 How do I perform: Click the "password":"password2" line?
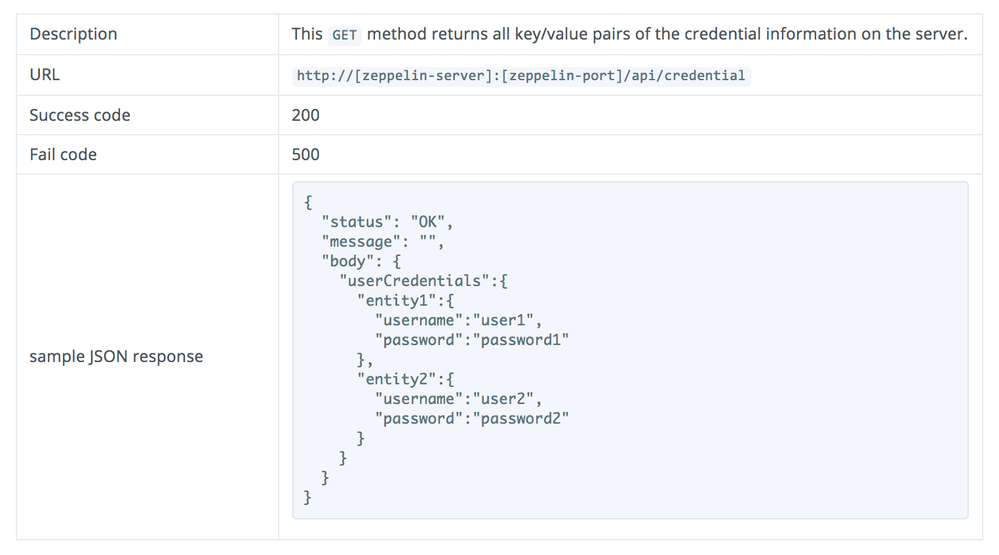coord(471,419)
